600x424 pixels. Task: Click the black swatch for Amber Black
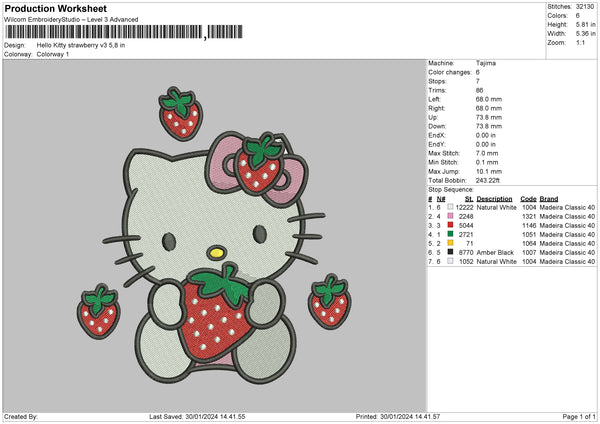(450, 252)
